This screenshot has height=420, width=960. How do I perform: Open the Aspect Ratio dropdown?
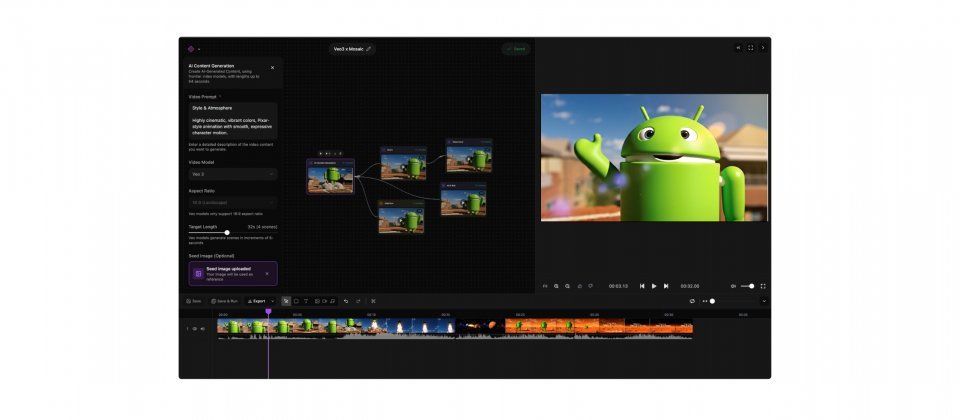(x=233, y=202)
